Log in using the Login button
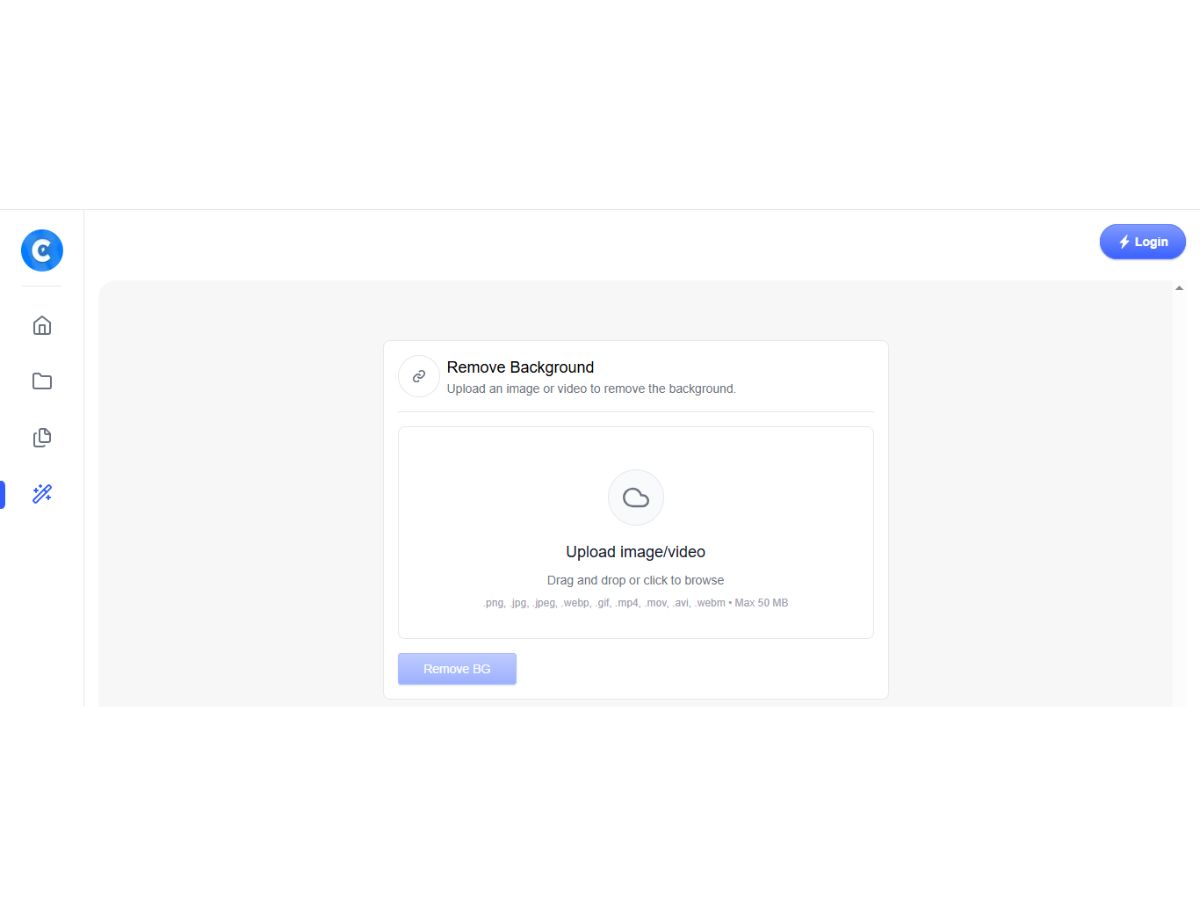This screenshot has width=1200, height=900. pos(1143,242)
